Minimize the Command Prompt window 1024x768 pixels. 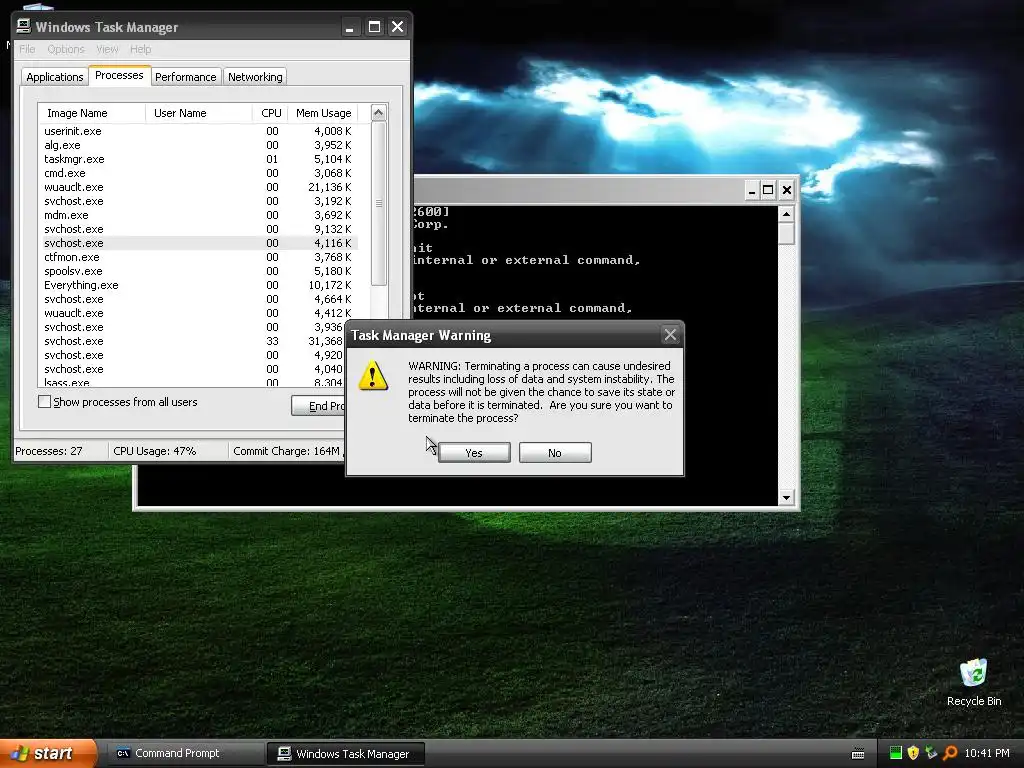(x=752, y=190)
